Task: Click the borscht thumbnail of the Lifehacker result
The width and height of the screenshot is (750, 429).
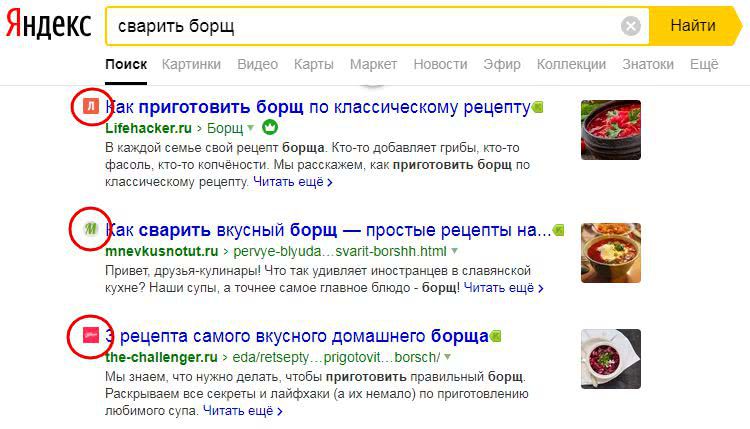Action: [611, 130]
